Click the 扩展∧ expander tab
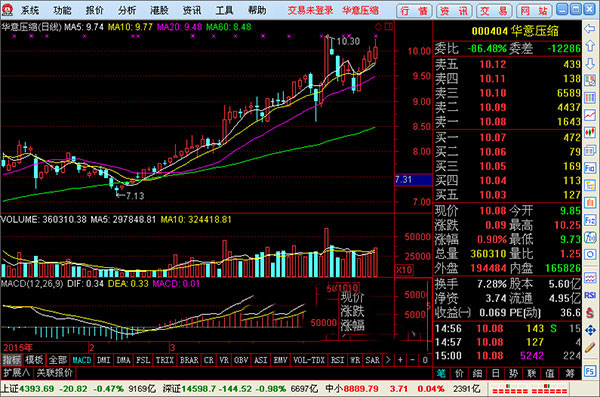Image resolution: width=600 pixels, height=397 pixels. coord(16,372)
